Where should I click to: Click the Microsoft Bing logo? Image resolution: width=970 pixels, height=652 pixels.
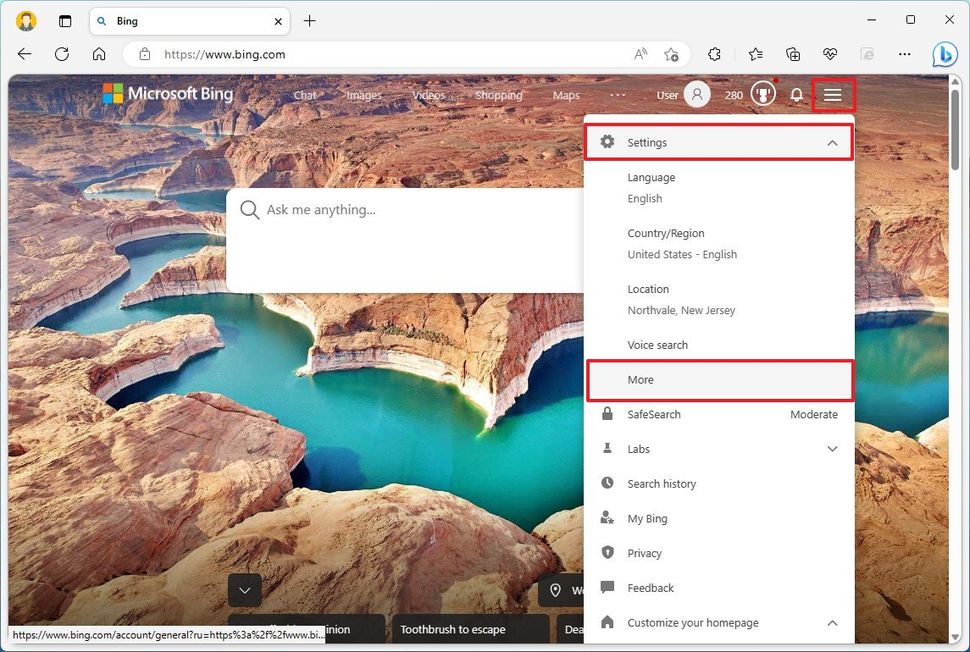coord(168,93)
